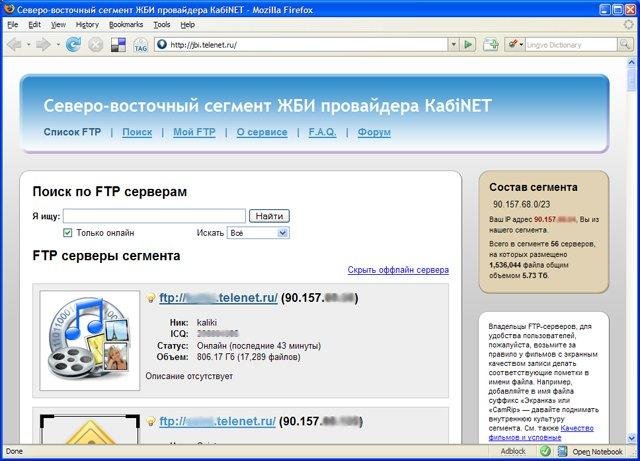Open the Форум navigation link
This screenshot has width=640, height=461.
point(374,132)
